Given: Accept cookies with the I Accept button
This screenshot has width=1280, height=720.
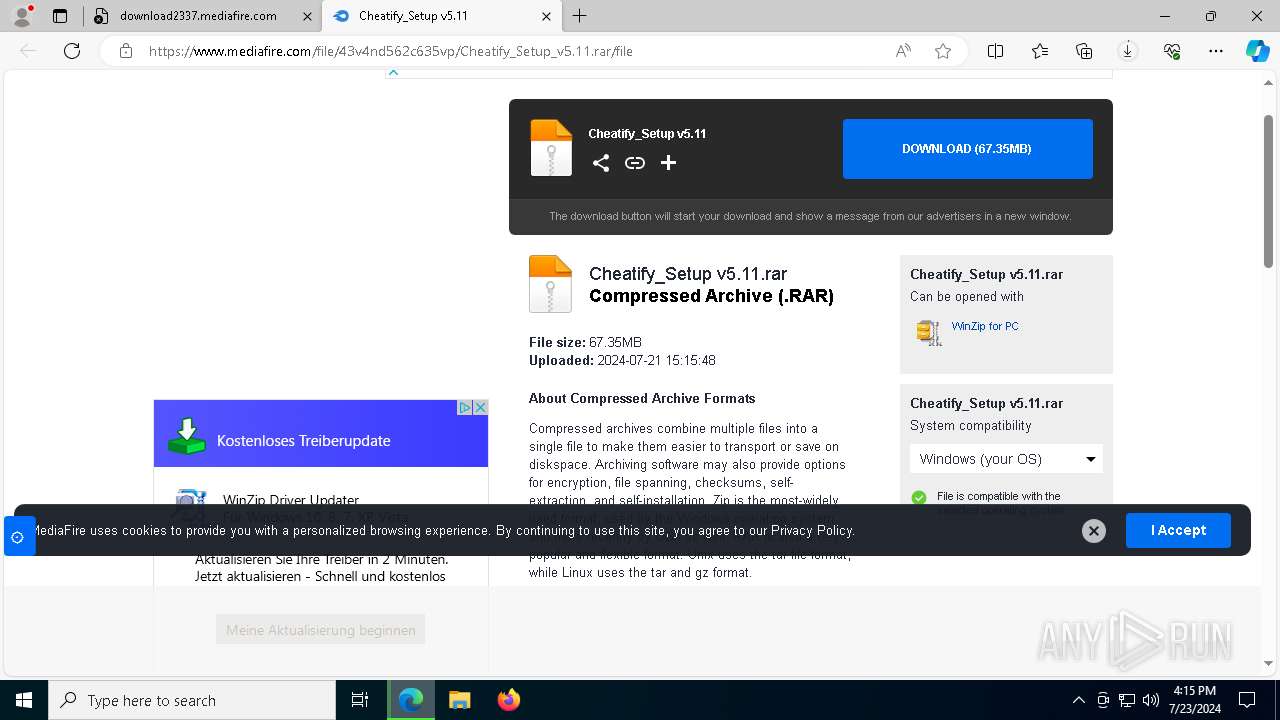Looking at the screenshot, I should point(1178,530).
